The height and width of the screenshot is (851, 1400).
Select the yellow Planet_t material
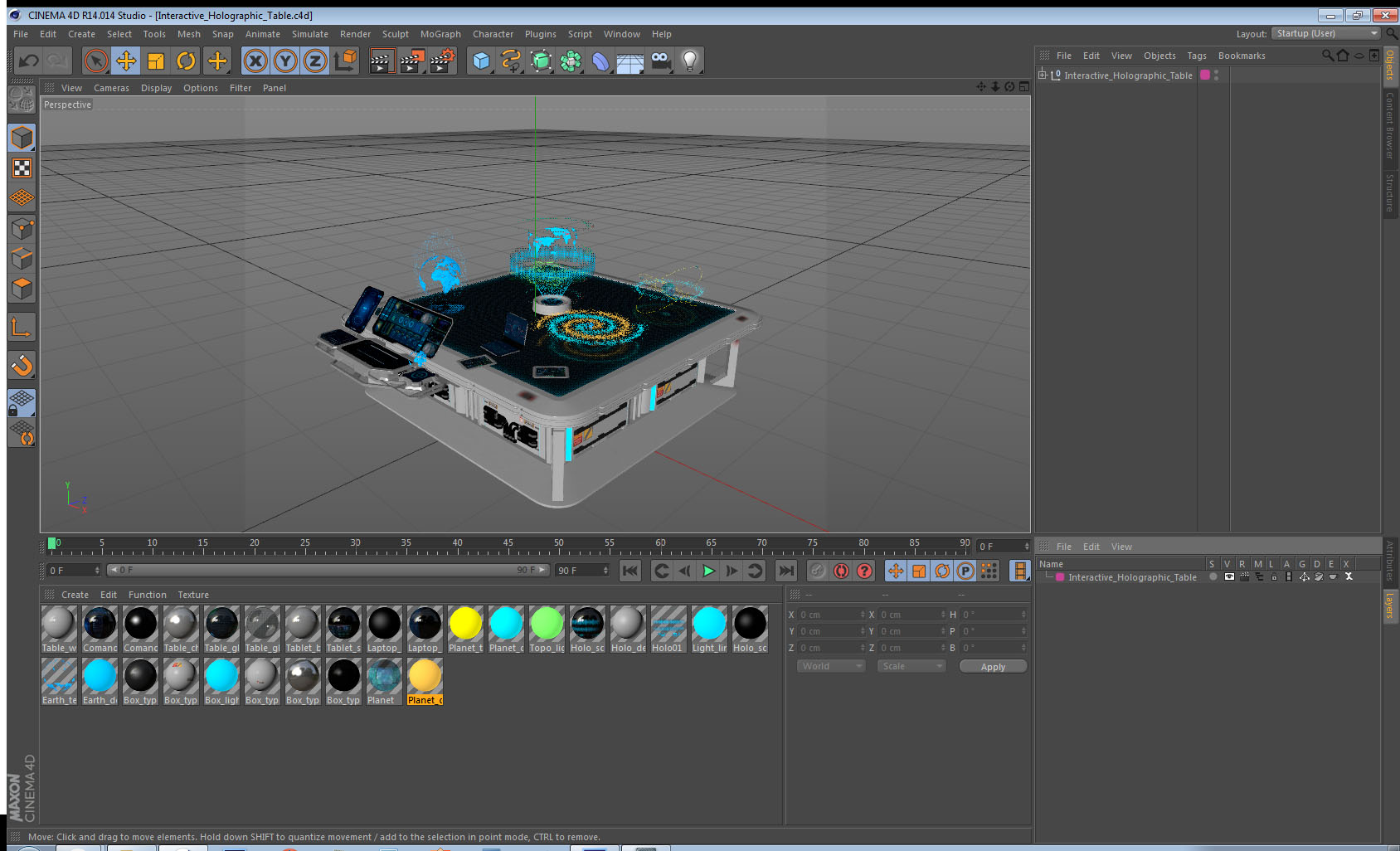(x=465, y=629)
